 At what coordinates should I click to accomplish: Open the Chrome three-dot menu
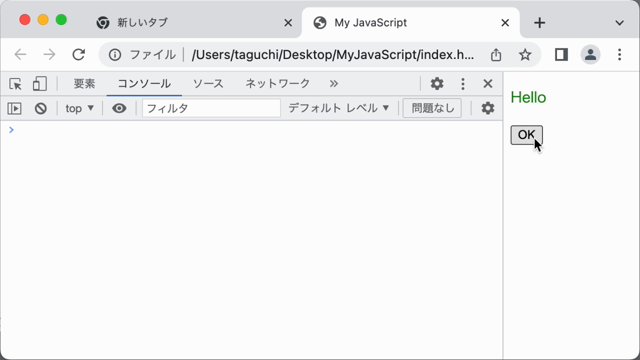pyautogui.click(x=619, y=54)
